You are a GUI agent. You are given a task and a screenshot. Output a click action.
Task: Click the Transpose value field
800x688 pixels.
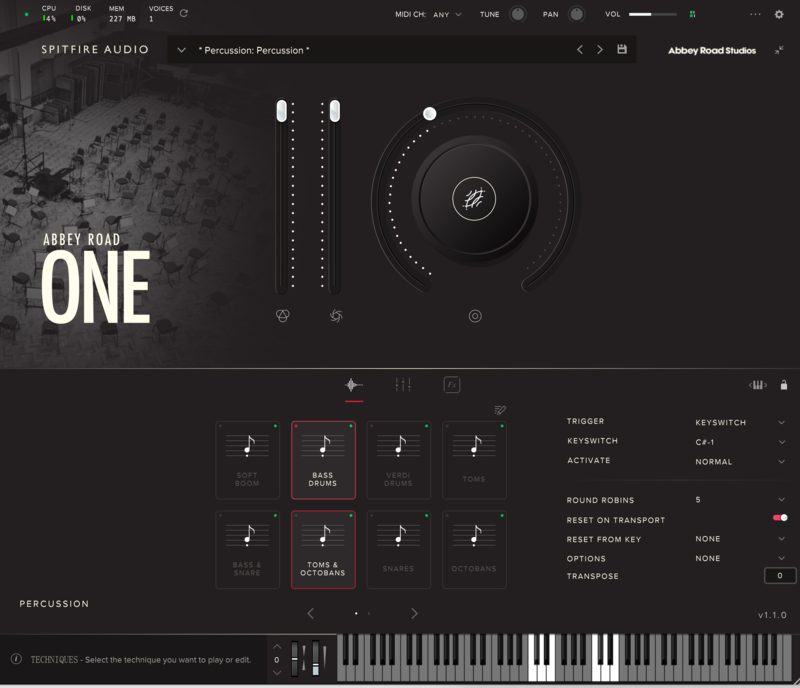[780, 576]
